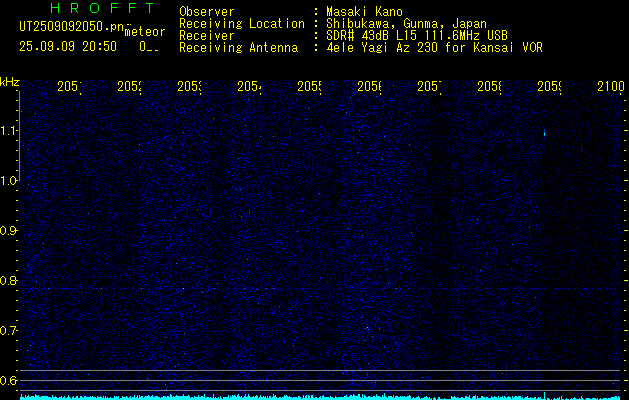Click the 2053 time marker
The height and width of the screenshot is (400, 629).
tap(189, 86)
